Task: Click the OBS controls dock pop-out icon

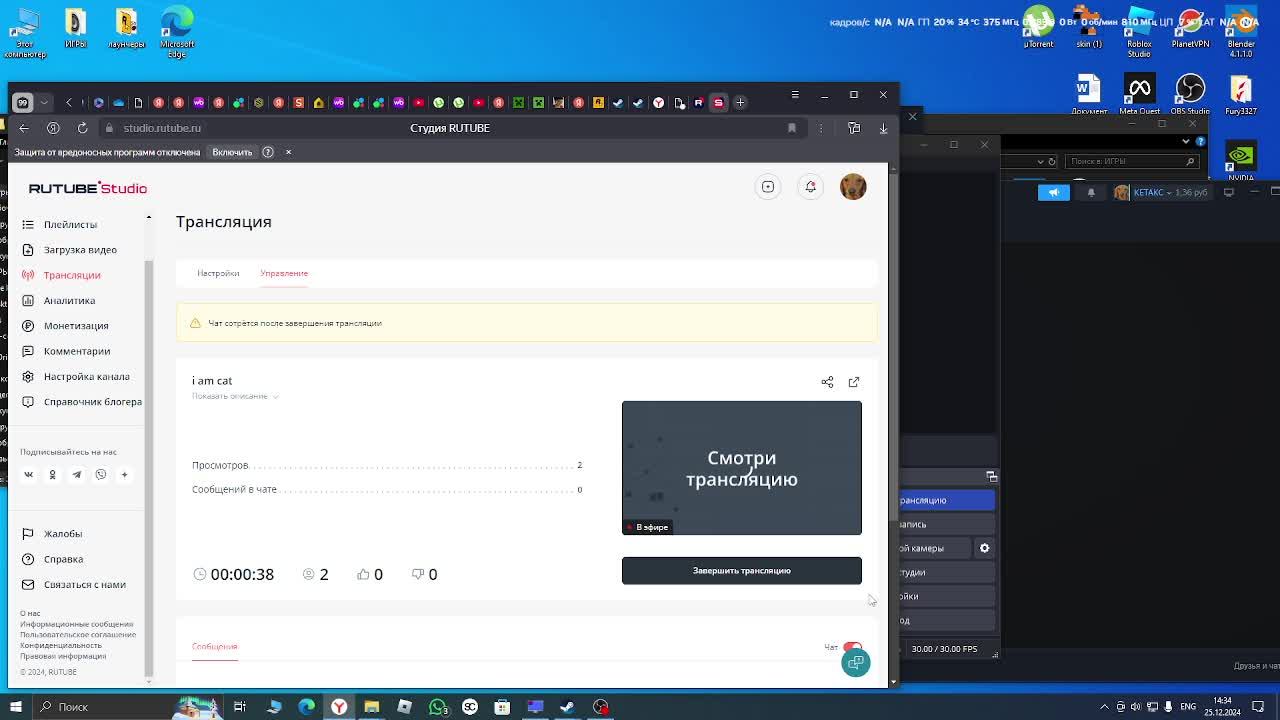Action: 991,476
